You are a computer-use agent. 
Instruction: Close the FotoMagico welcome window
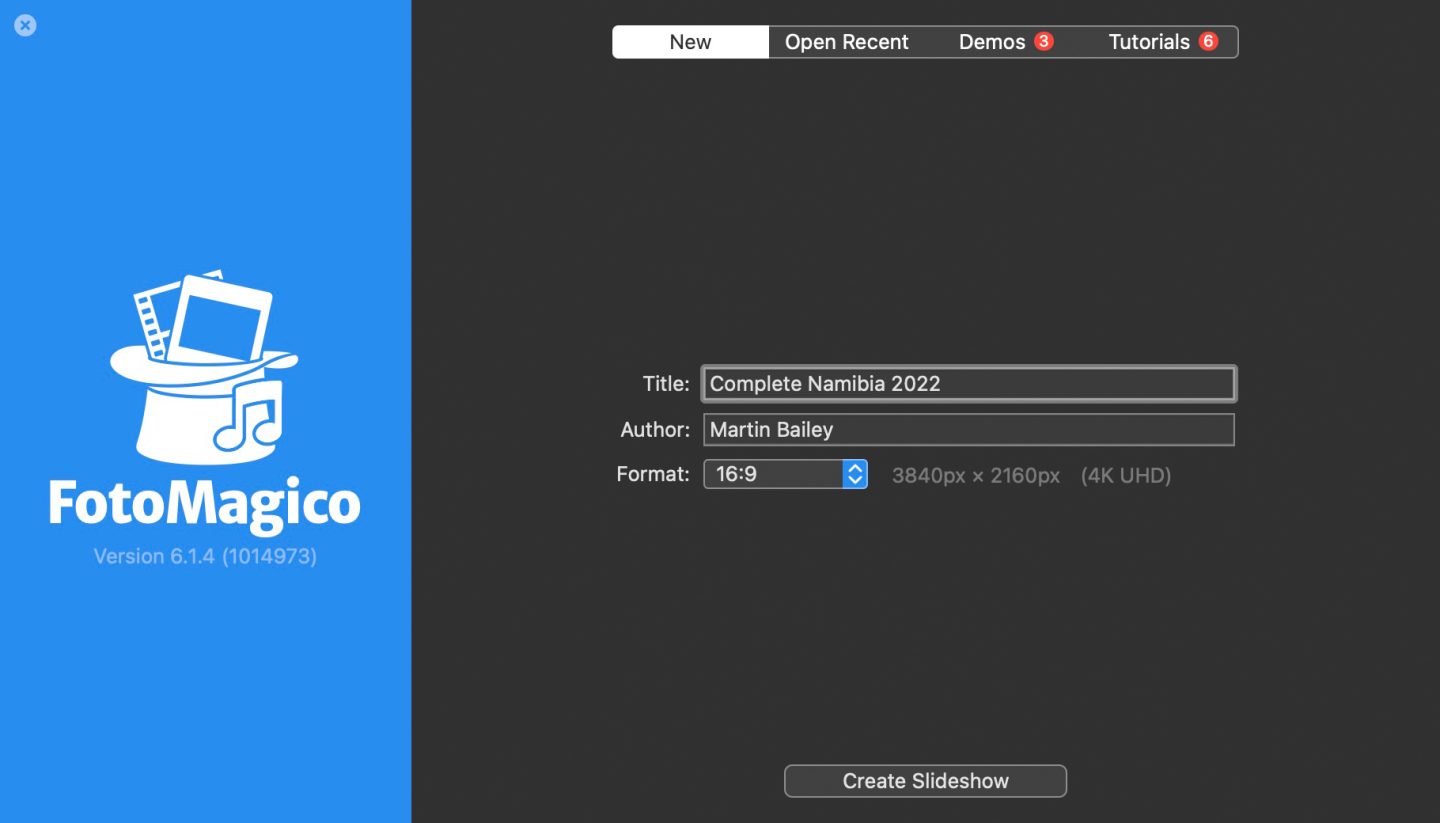click(x=26, y=26)
